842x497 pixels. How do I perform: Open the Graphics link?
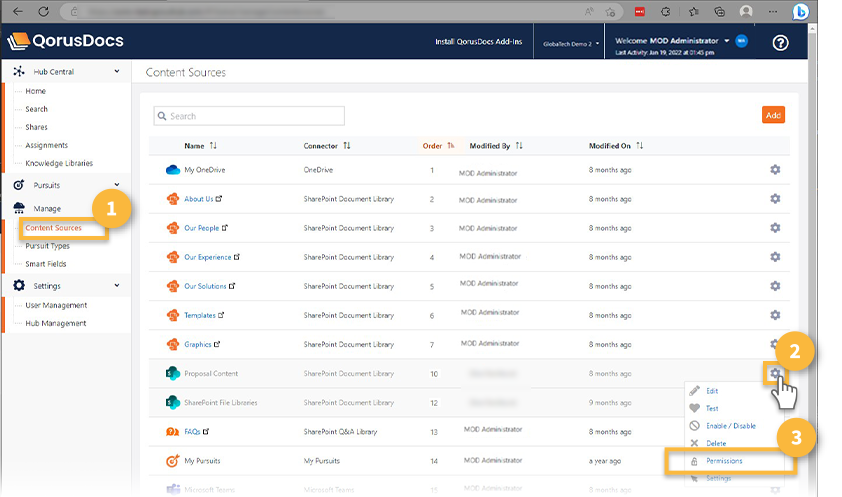click(x=198, y=344)
